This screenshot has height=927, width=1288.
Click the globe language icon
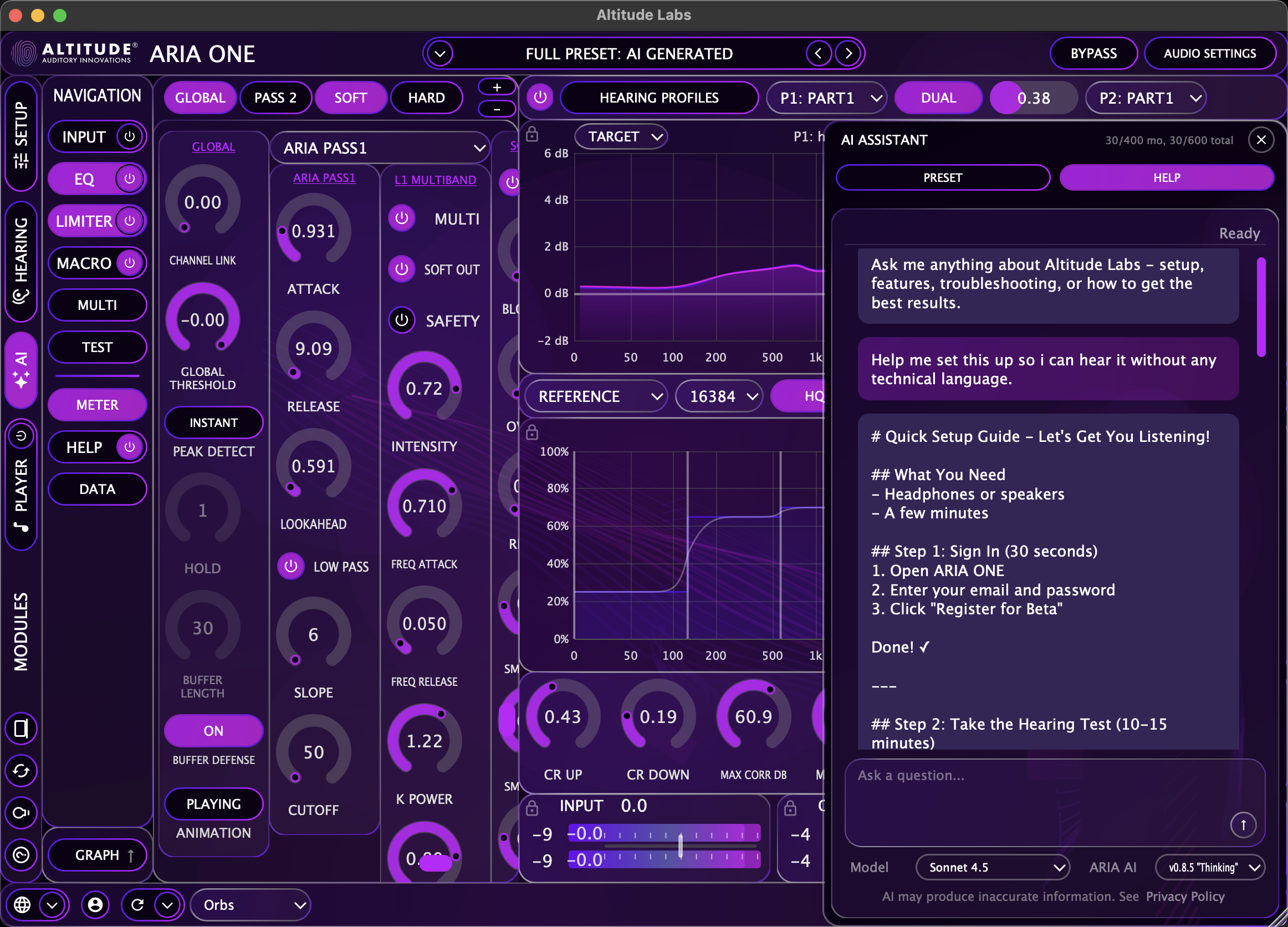22,905
